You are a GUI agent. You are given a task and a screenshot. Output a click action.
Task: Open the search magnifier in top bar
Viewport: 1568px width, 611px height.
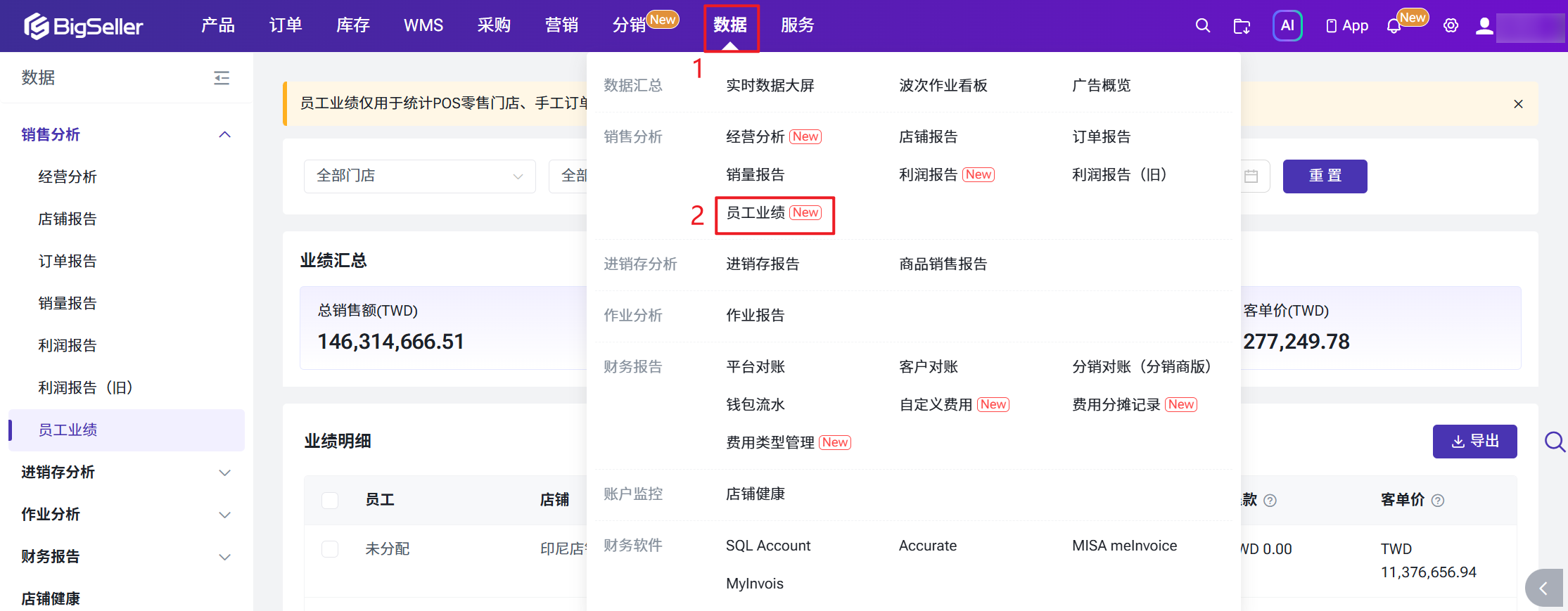point(1203,26)
